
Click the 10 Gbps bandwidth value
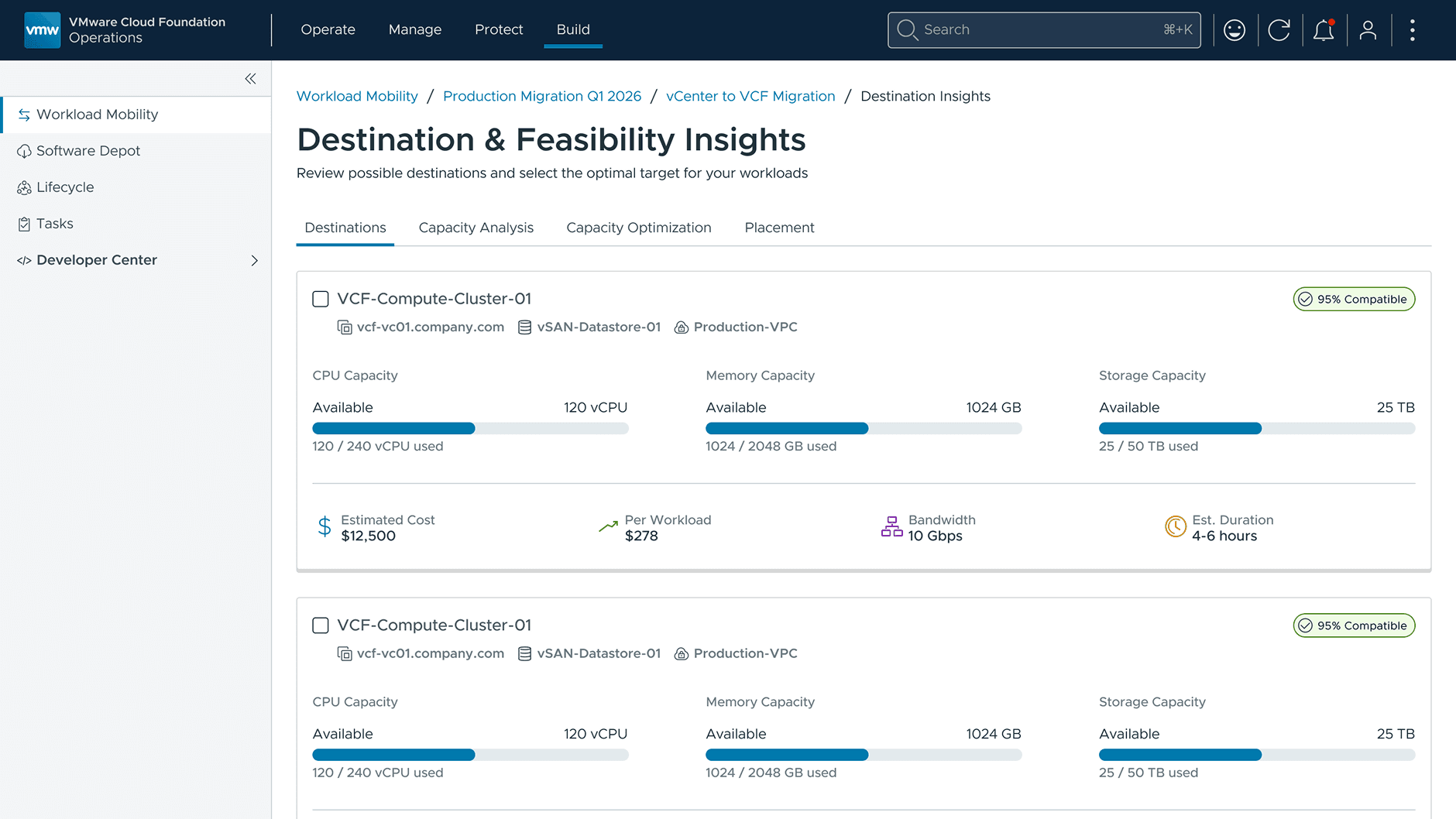click(936, 536)
